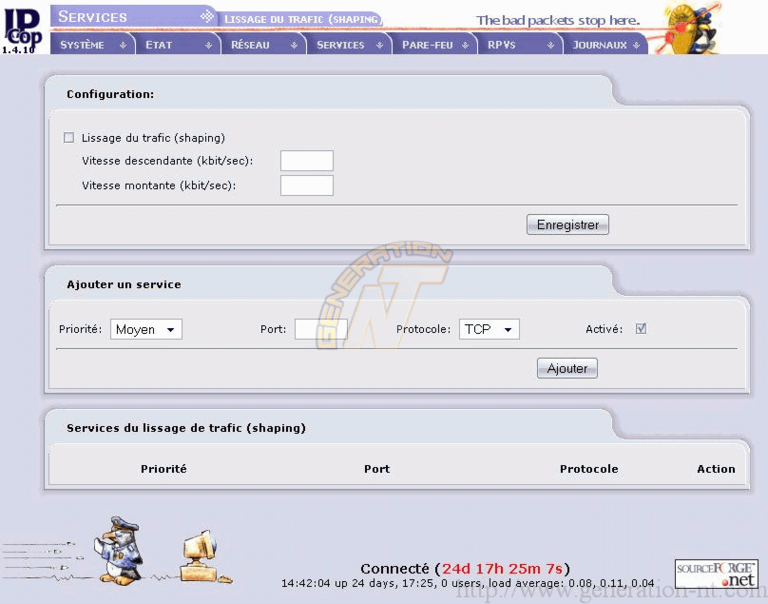Viewport: 768px width, 604px height.
Task: Click the Priorité column header
Action: point(164,469)
